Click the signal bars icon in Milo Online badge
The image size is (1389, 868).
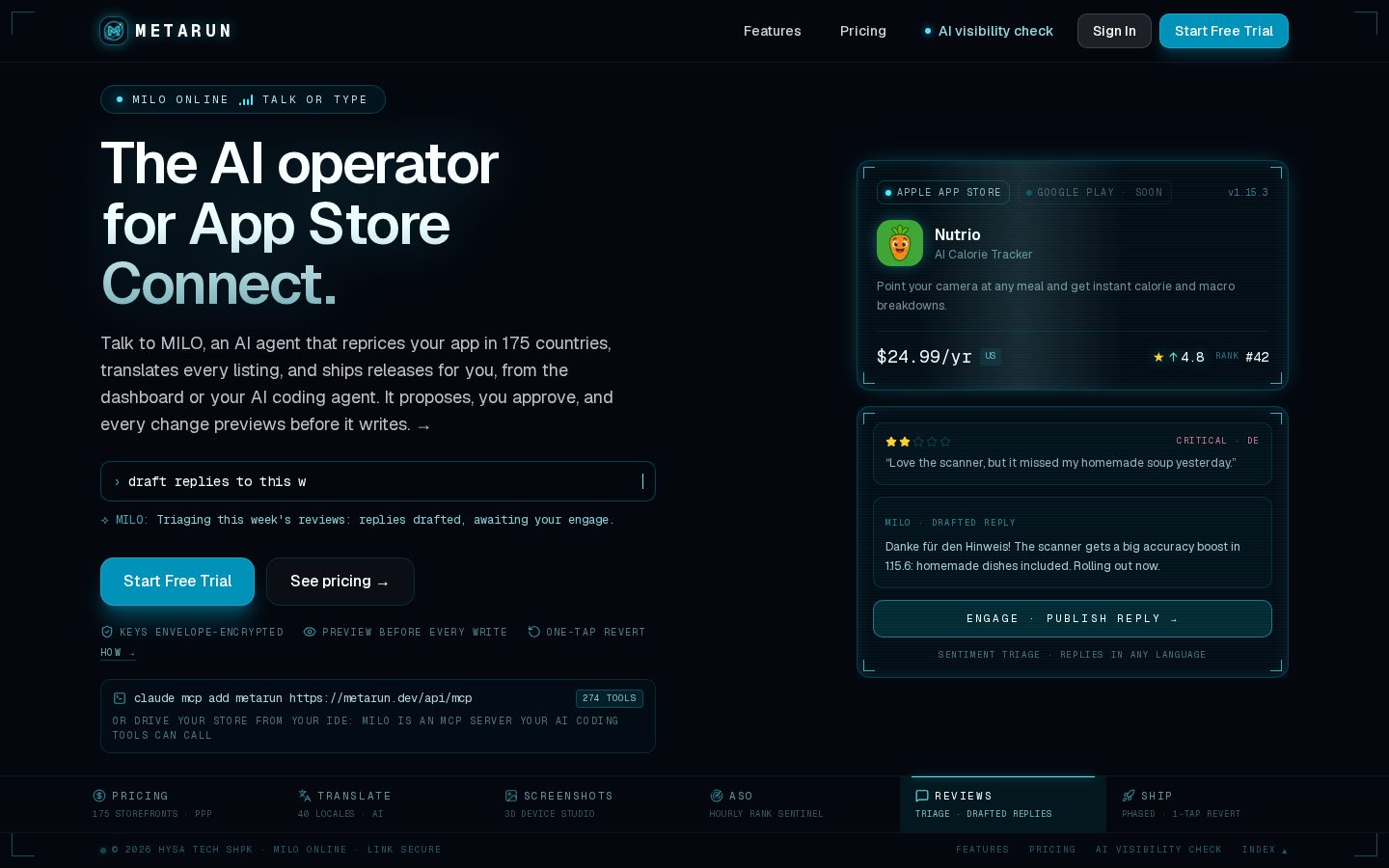pyautogui.click(x=246, y=99)
